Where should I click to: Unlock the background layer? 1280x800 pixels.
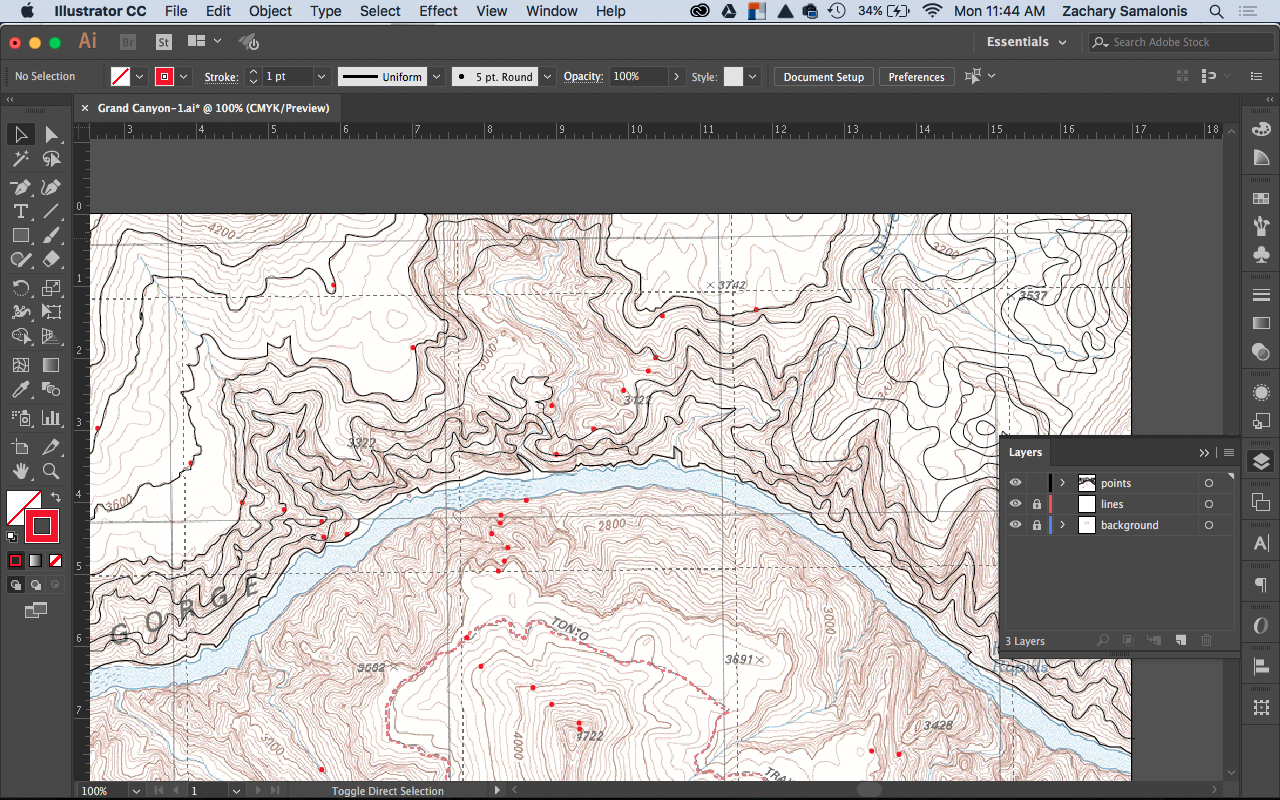1037,525
